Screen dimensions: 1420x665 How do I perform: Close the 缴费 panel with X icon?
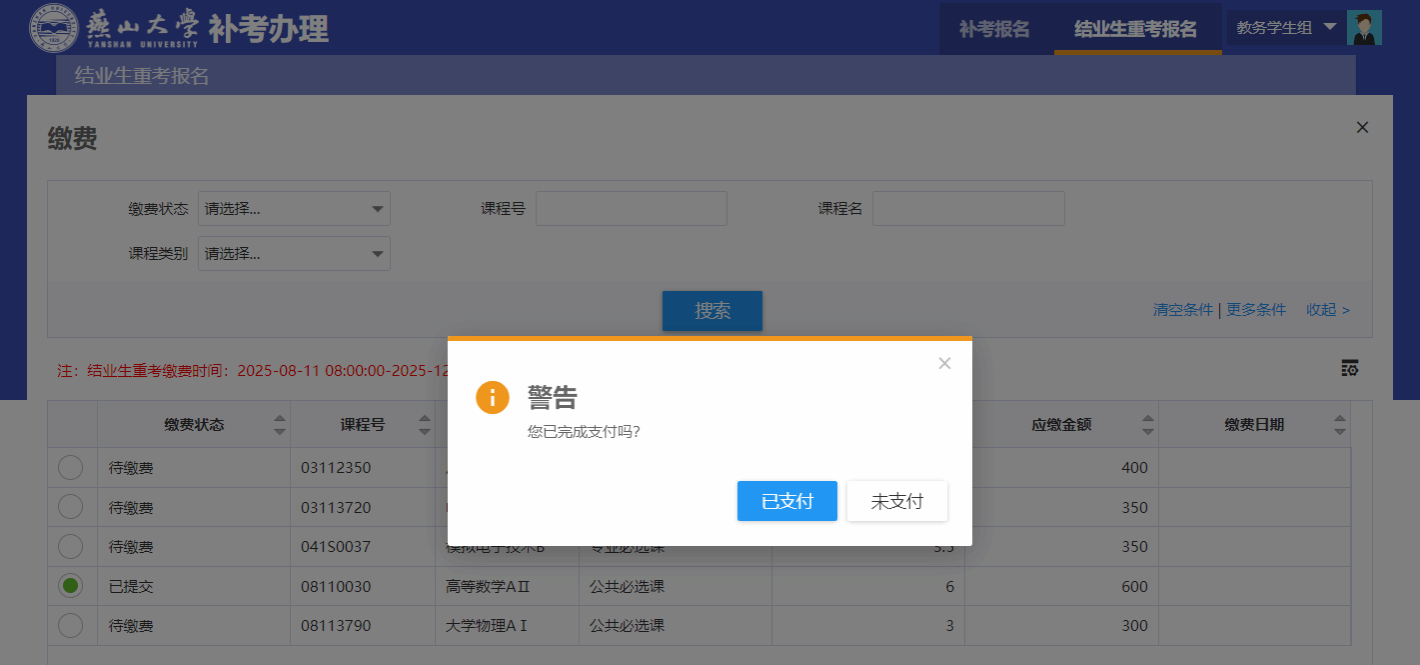[1362, 127]
